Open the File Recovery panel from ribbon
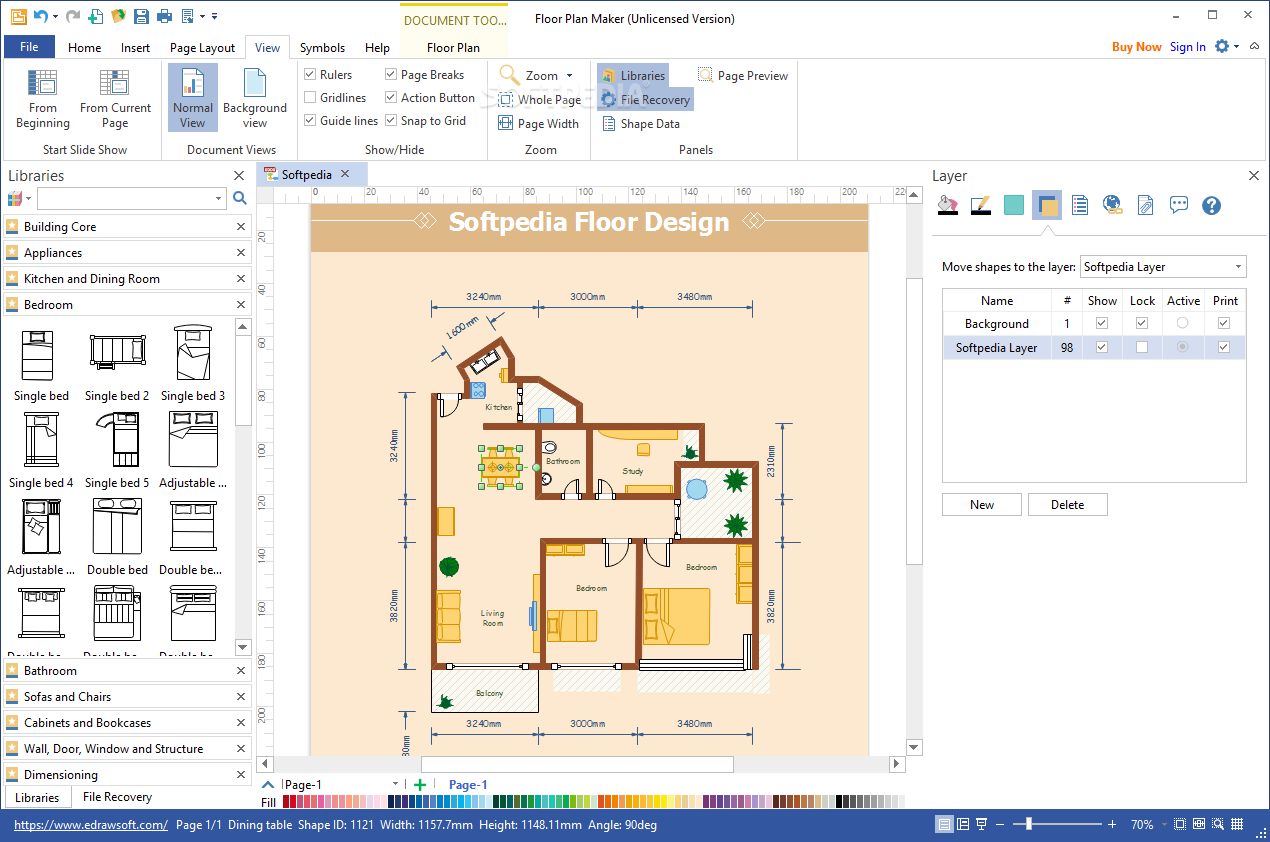Viewport: 1270px width, 842px height. point(645,100)
